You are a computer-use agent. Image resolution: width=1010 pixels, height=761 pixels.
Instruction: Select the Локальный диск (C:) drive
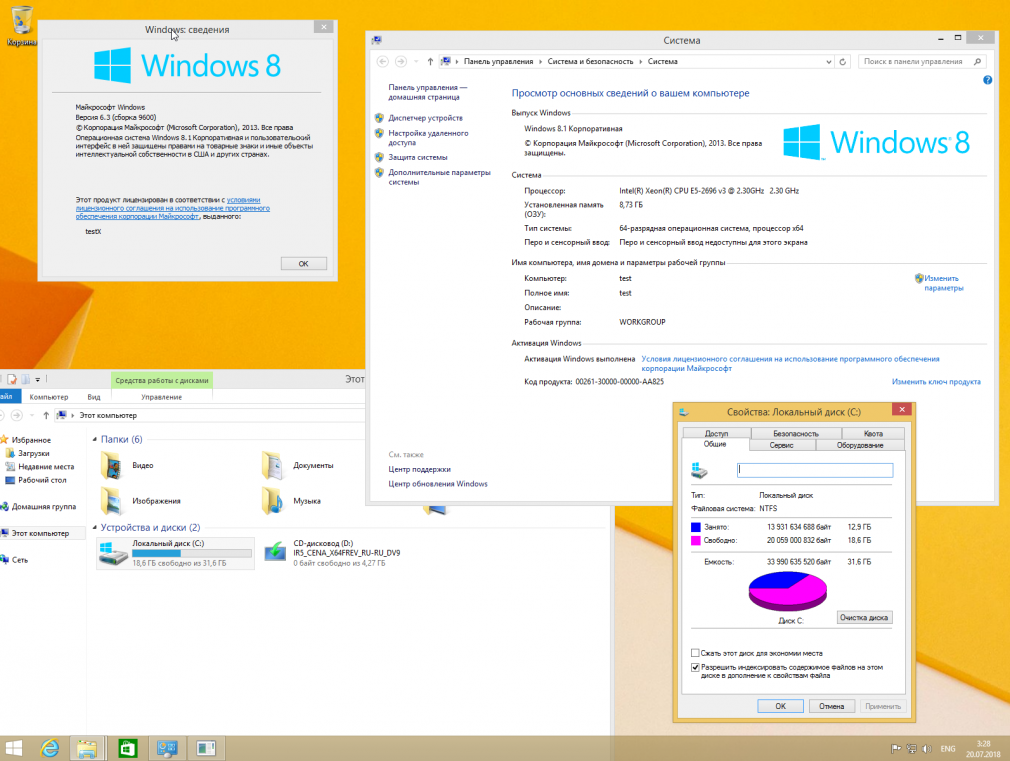175,553
